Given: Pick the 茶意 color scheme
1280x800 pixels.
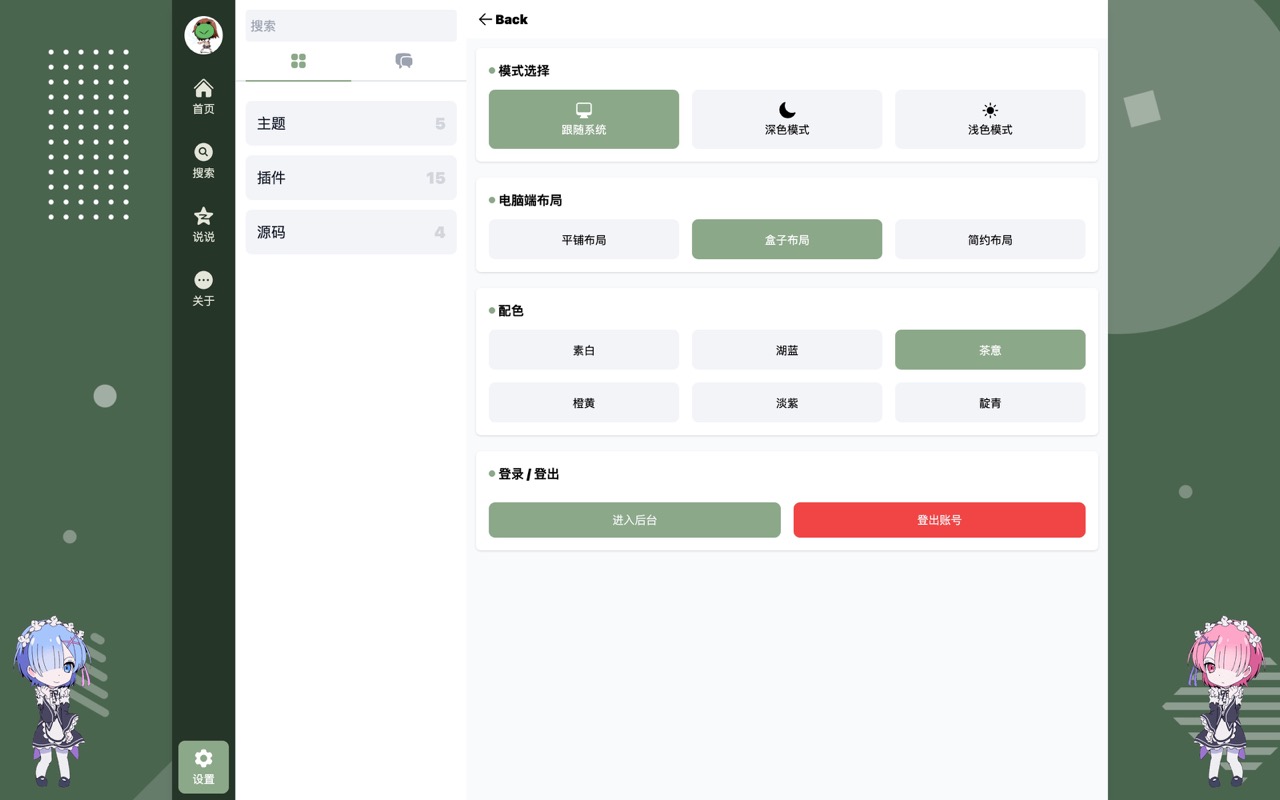Looking at the screenshot, I should 990,350.
